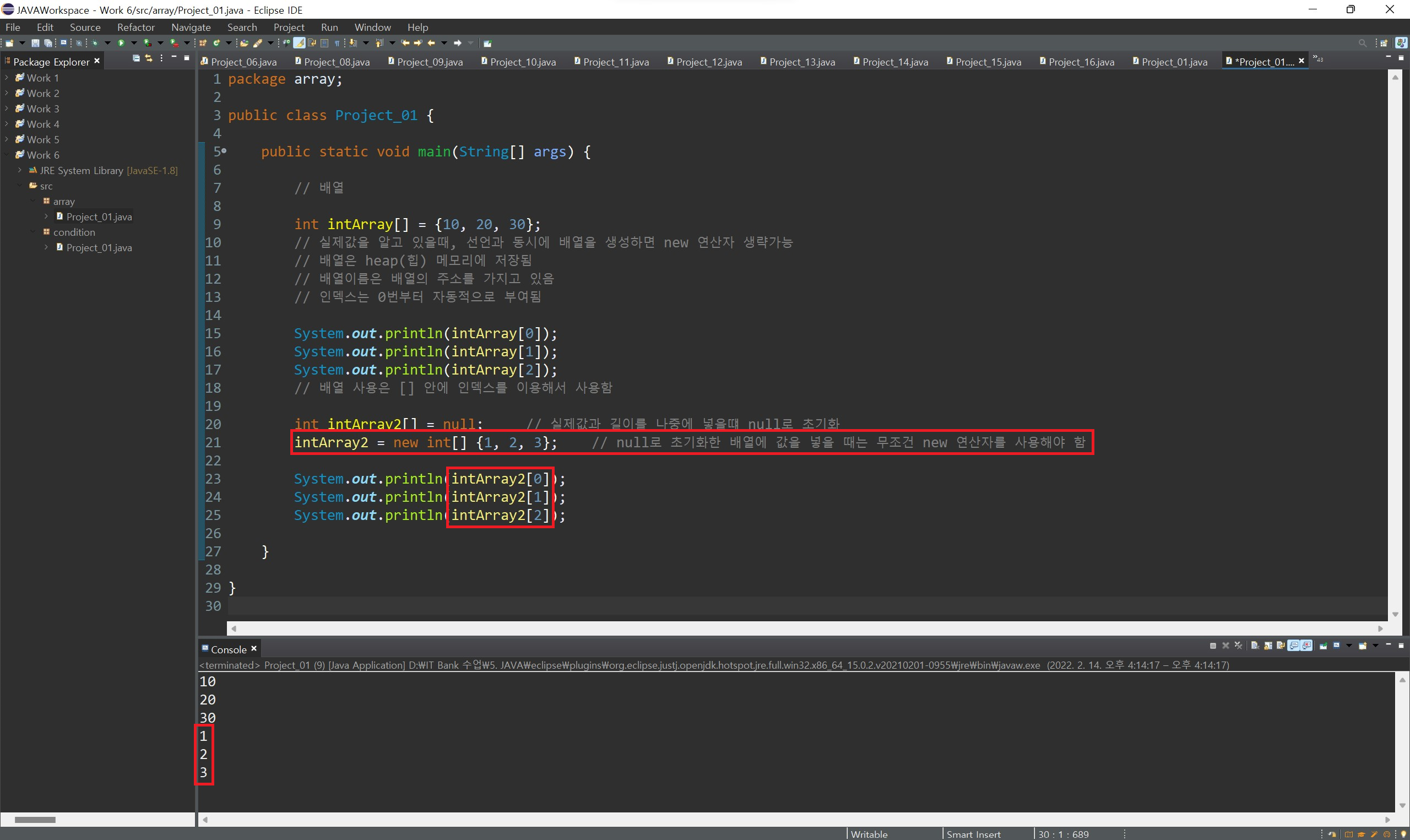Screen dimensions: 1410x840
Task: Run the program with green Run button
Action: [x=121, y=43]
